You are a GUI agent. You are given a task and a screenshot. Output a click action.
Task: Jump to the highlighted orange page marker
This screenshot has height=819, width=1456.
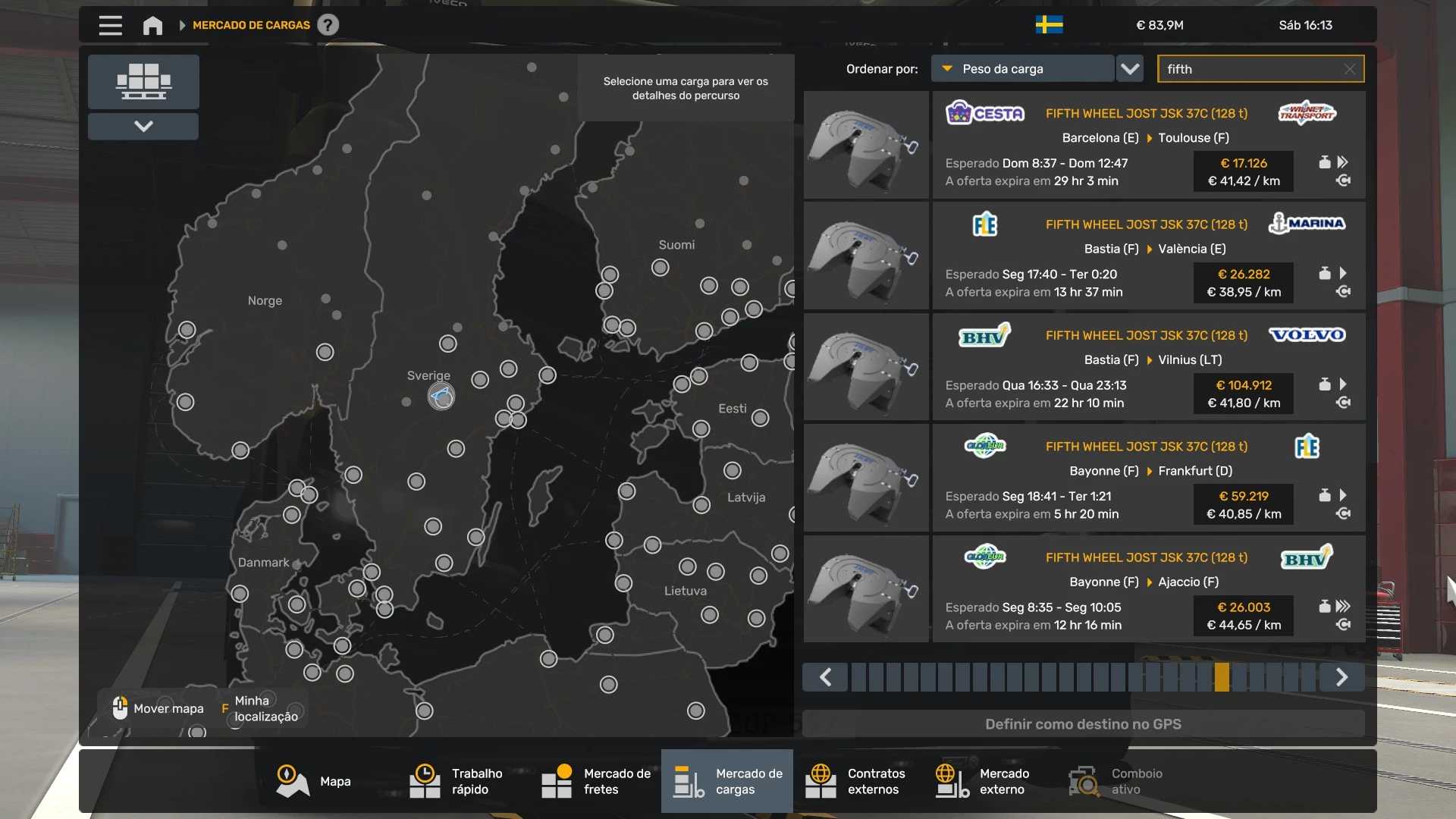(x=1221, y=677)
